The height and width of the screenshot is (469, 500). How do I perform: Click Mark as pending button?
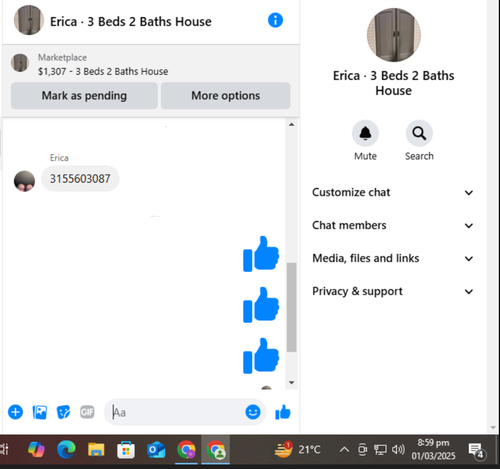[84, 96]
